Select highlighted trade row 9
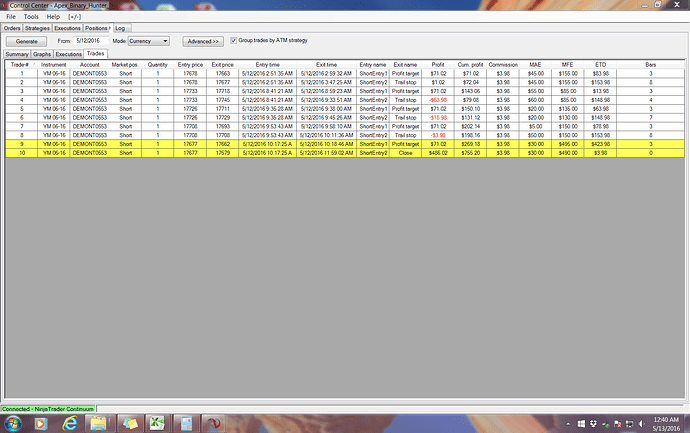 click(345, 144)
